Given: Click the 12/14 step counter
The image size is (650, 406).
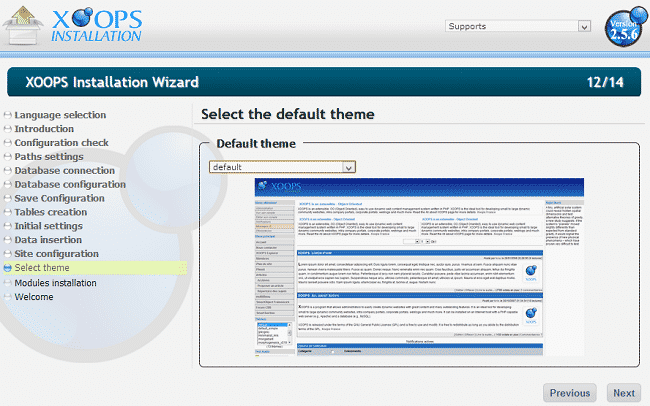Looking at the screenshot, I should [x=605, y=82].
